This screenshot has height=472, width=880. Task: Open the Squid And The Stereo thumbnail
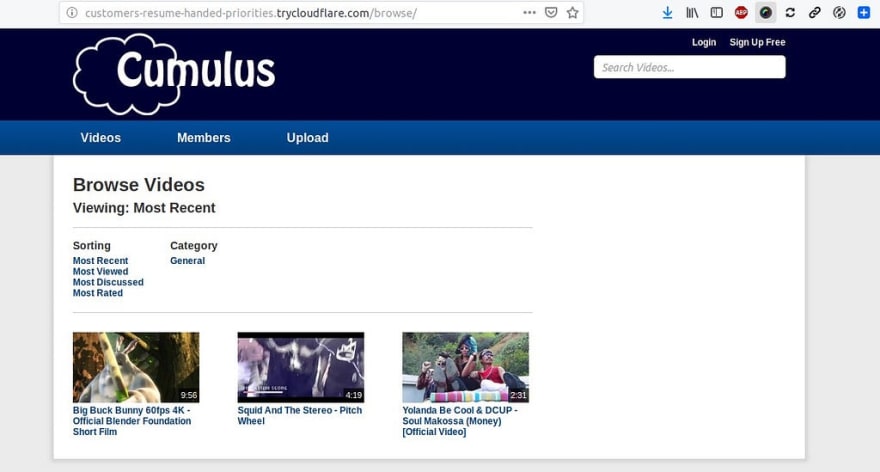(301, 367)
